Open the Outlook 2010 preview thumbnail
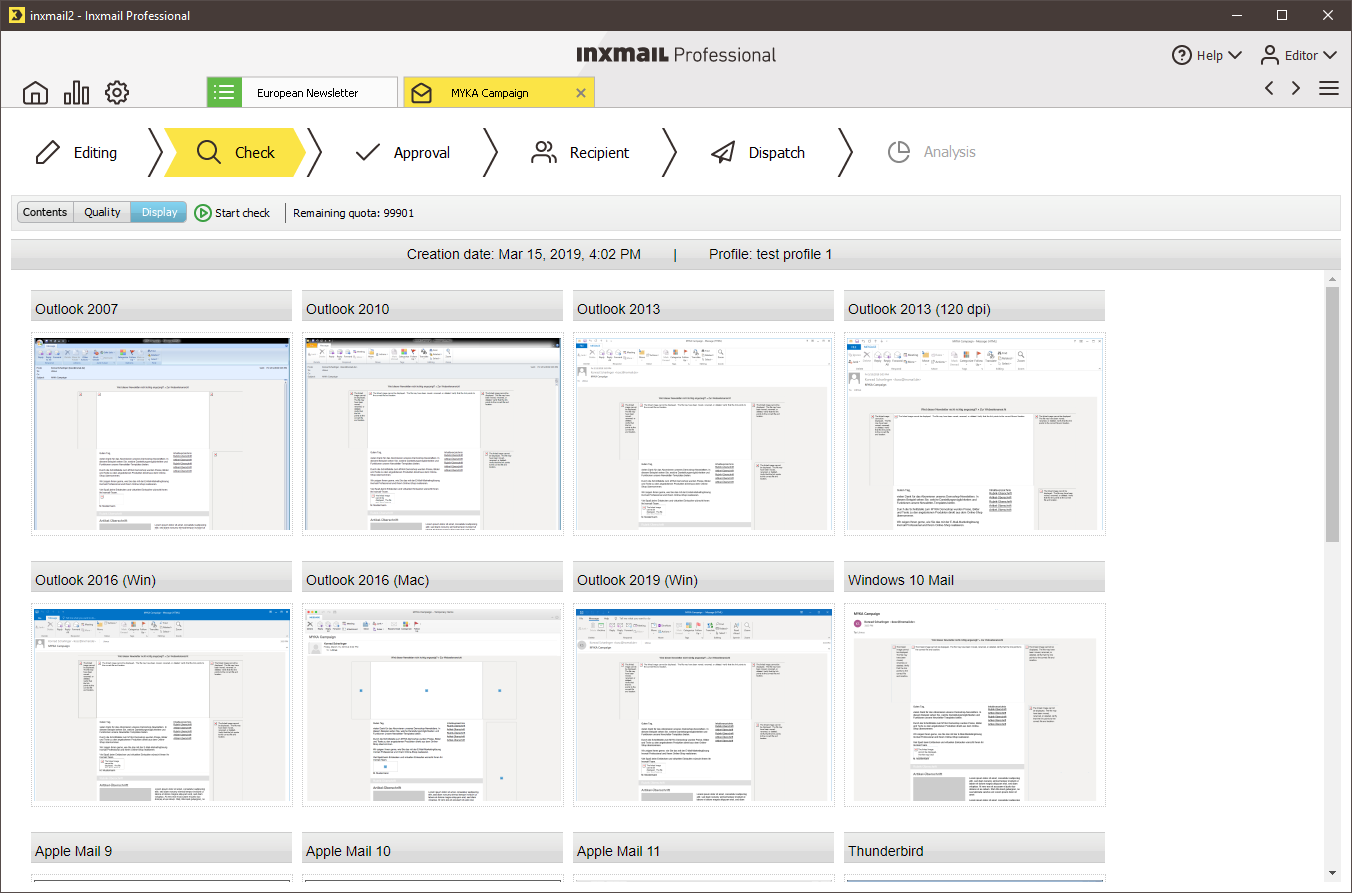Viewport: 1352px width, 893px height. point(433,433)
